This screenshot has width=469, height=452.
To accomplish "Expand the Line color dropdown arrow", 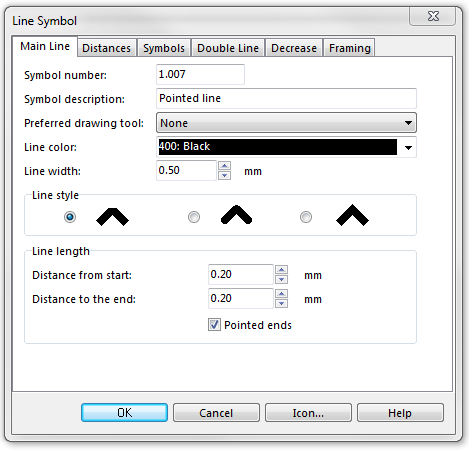I will pyautogui.click(x=408, y=147).
